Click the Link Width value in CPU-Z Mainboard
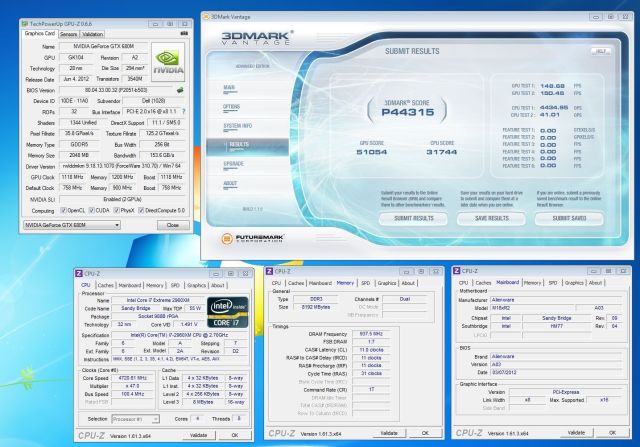The width and height of the screenshot is (640, 447). (x=527, y=400)
